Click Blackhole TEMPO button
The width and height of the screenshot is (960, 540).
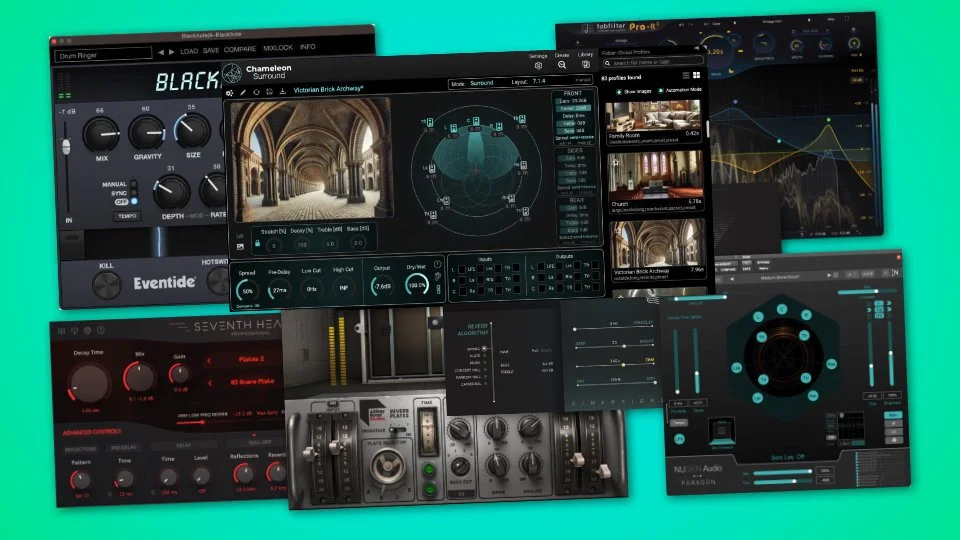[x=127, y=216]
